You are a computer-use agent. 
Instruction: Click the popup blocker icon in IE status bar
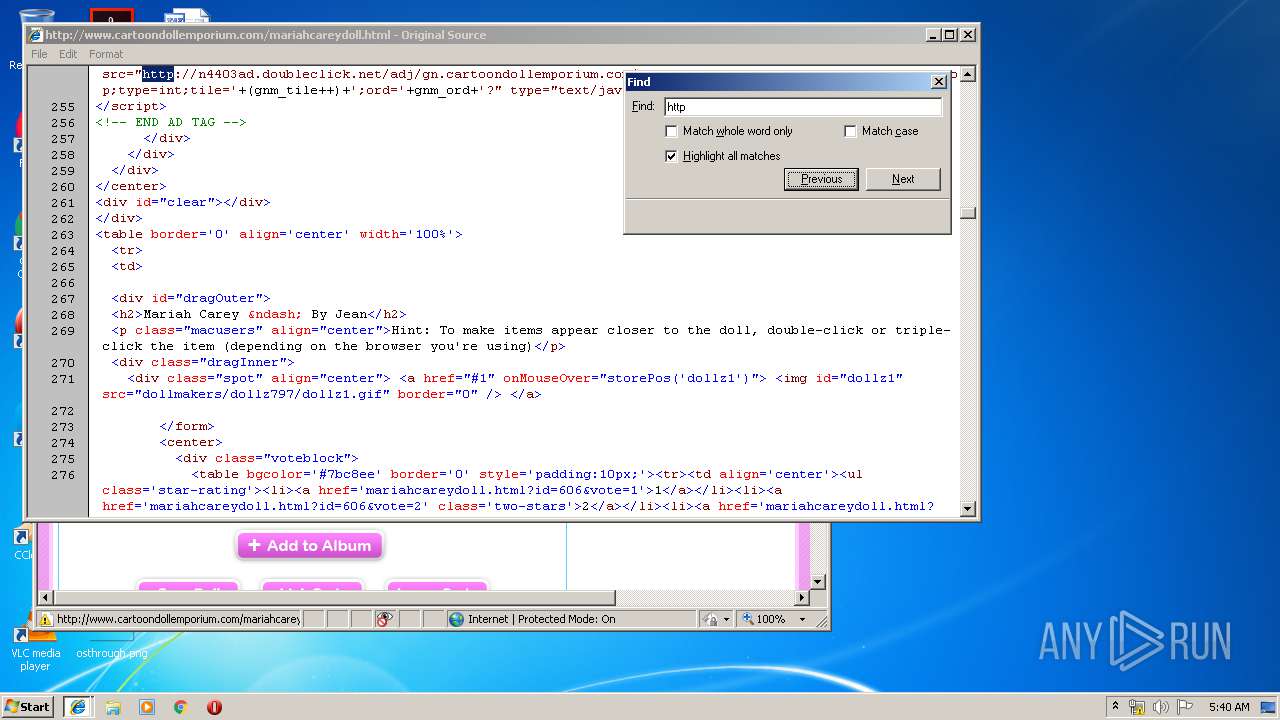pos(385,619)
